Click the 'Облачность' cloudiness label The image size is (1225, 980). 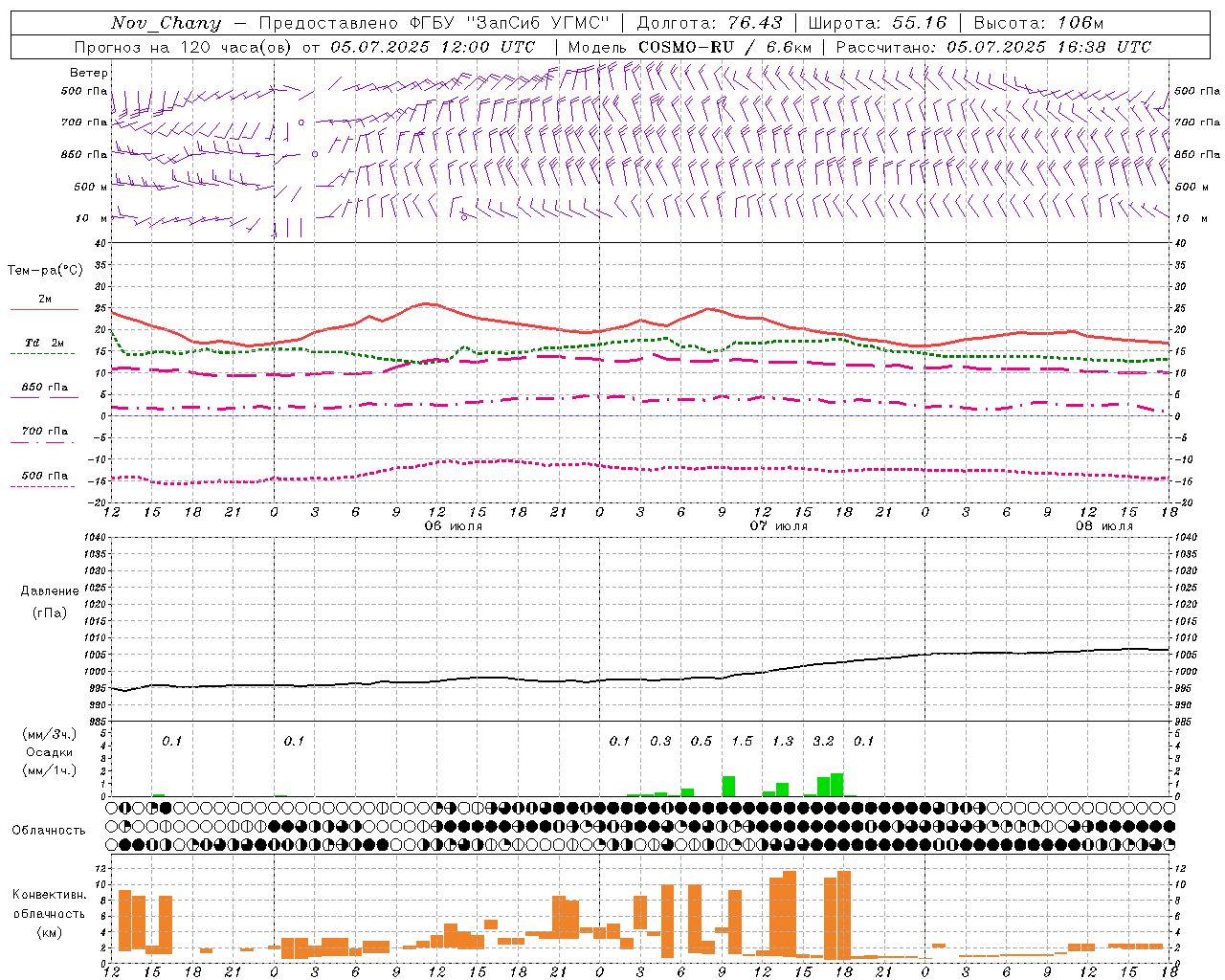click(x=49, y=831)
